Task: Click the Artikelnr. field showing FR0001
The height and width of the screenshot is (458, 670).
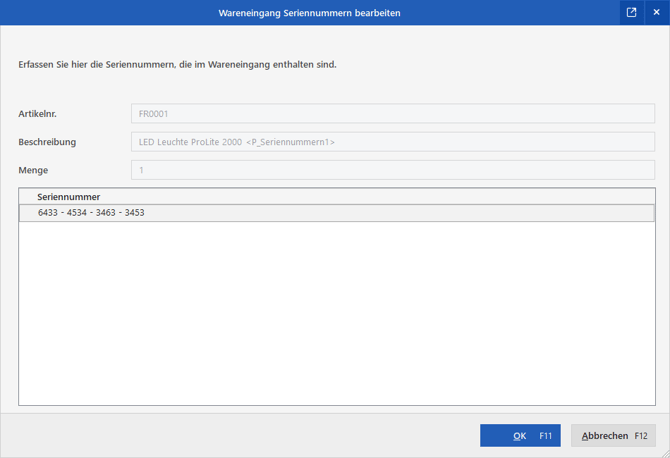Action: [x=393, y=114]
